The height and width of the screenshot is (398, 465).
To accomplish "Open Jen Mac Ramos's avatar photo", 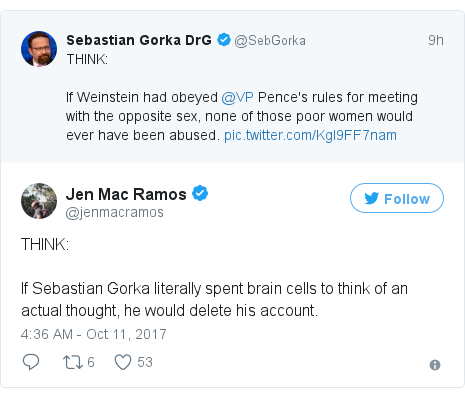I will tap(39, 201).
